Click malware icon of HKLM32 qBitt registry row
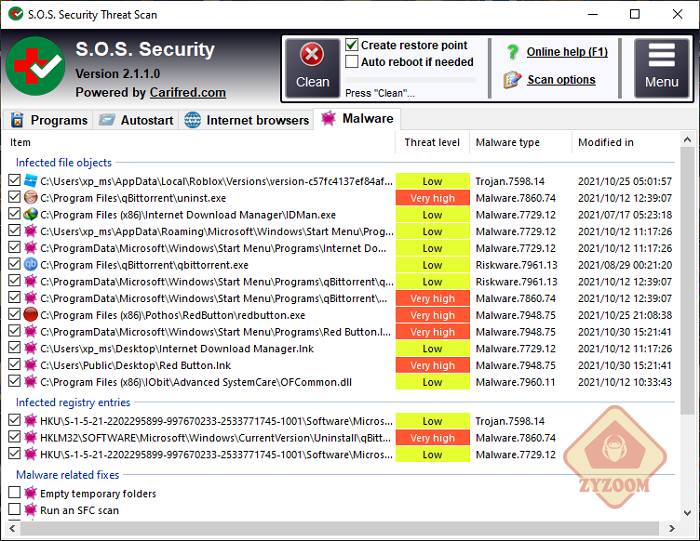Viewport: 700px width, 541px height. [30, 437]
